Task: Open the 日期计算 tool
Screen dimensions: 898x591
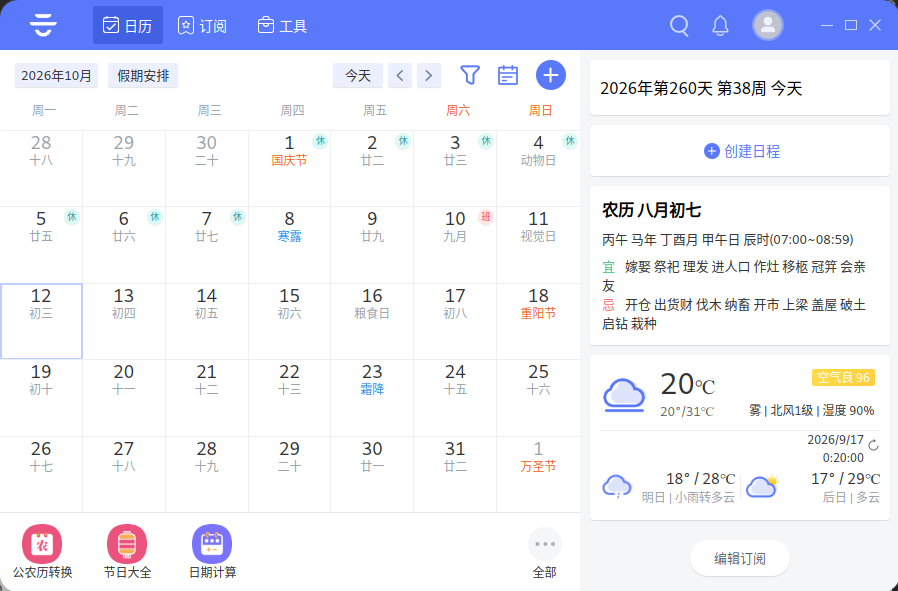Action: [x=212, y=551]
